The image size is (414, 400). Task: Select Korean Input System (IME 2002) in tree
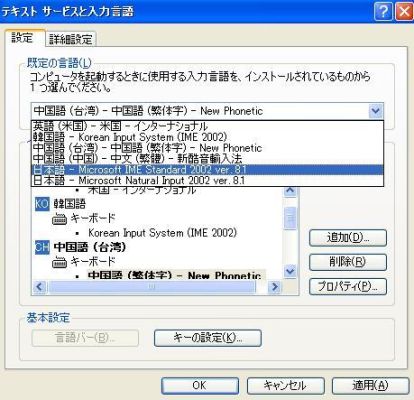163,233
